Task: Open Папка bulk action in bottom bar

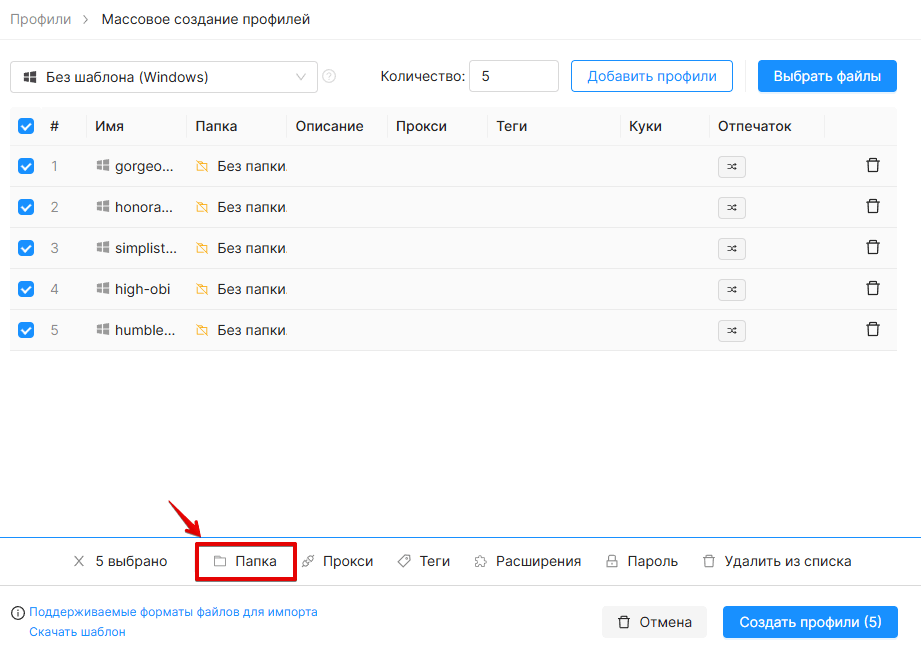Action: pyautogui.click(x=245, y=562)
